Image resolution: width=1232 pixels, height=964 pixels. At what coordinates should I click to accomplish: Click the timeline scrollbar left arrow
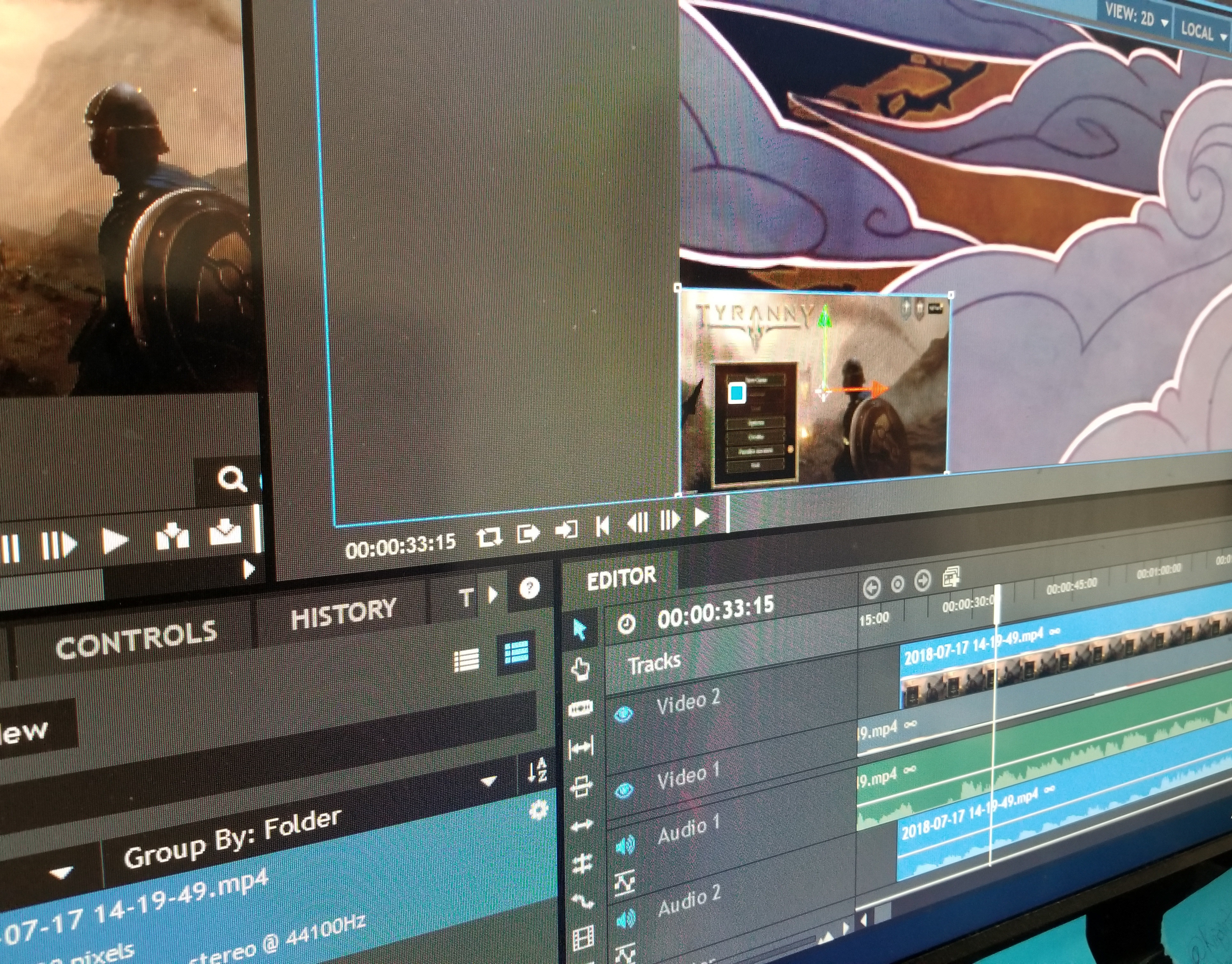pyautogui.click(x=864, y=921)
